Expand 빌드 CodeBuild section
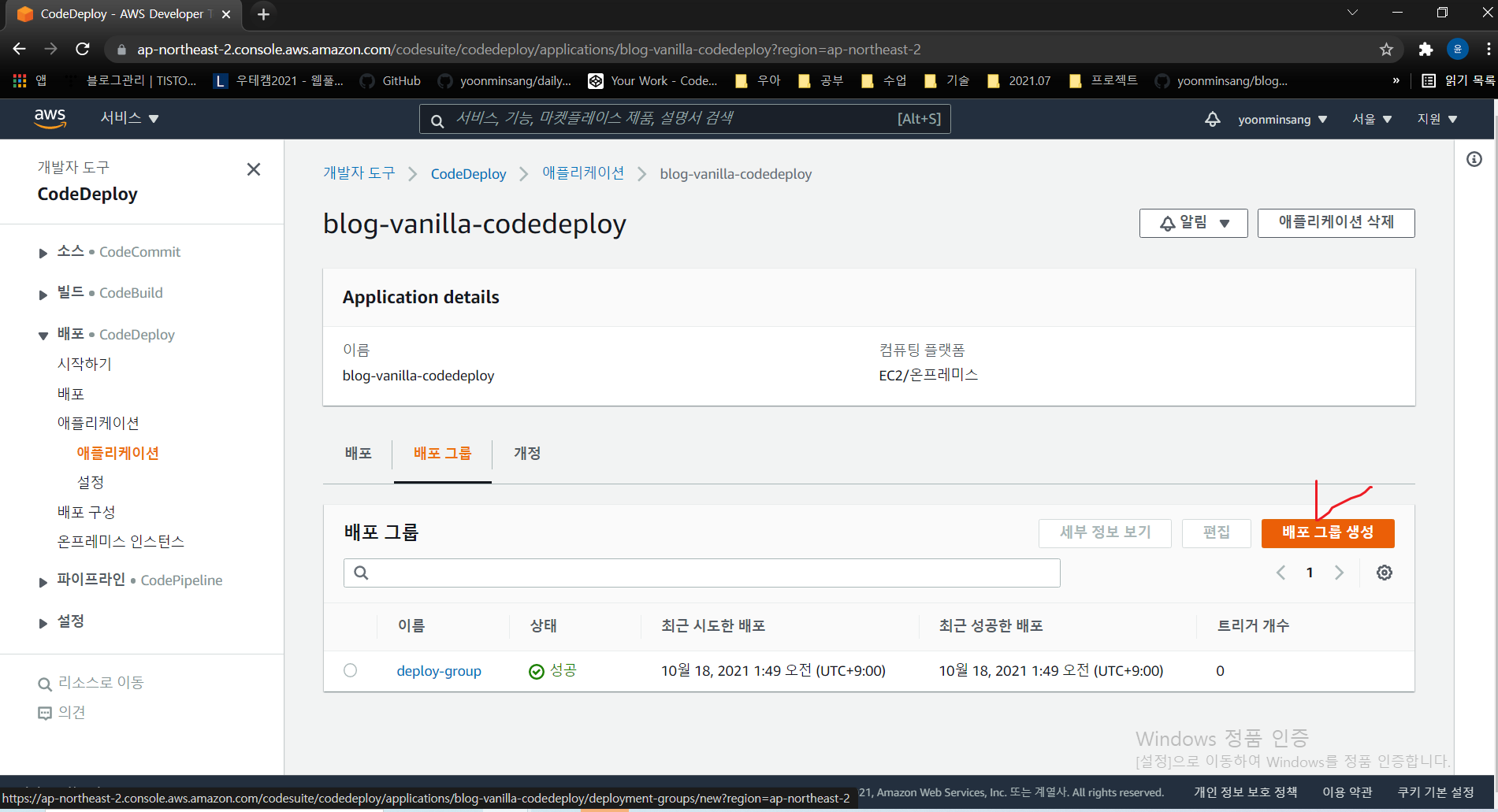 click(43, 294)
